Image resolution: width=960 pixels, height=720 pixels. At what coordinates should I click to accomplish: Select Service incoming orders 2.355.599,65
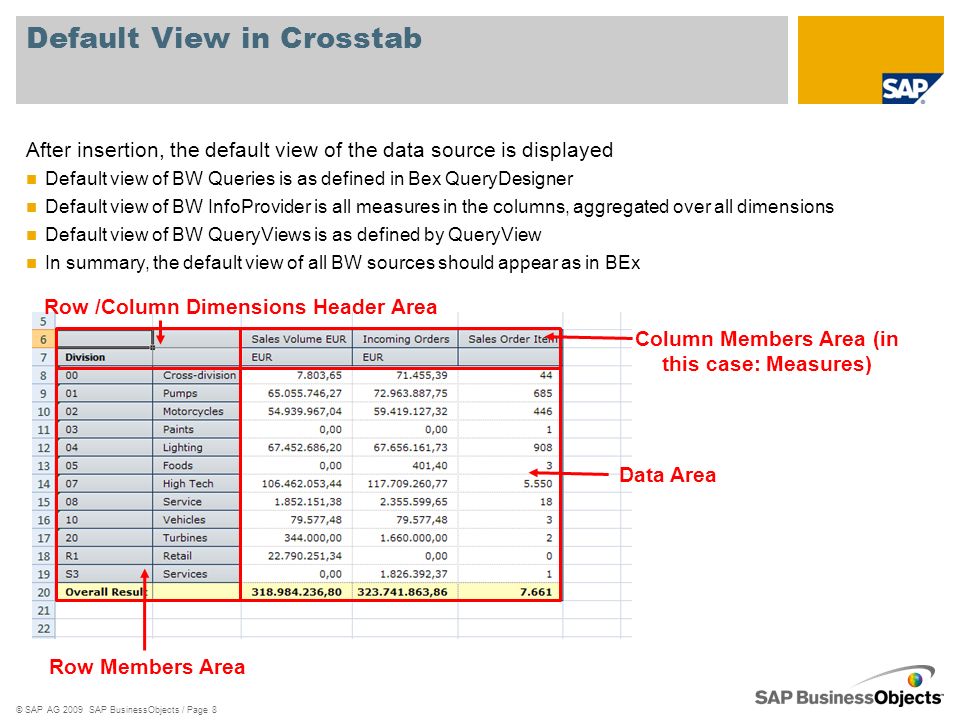405,501
